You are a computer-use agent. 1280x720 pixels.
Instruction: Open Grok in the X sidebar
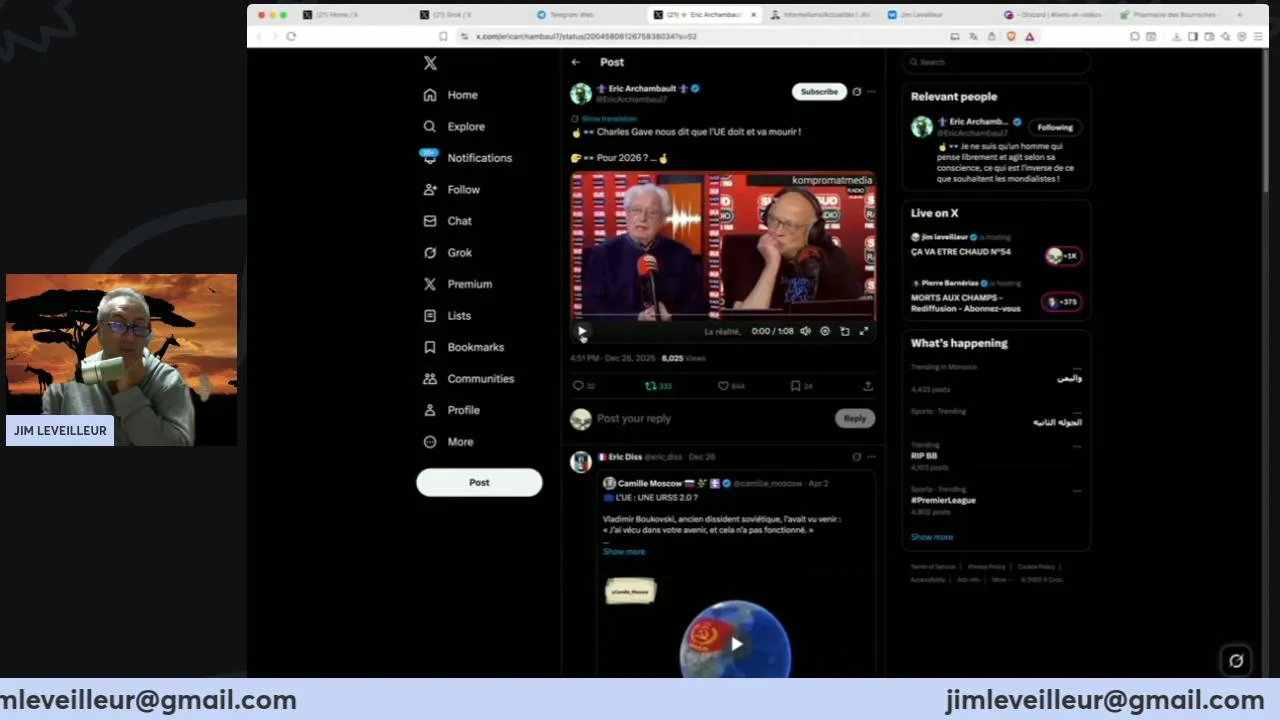click(447, 253)
